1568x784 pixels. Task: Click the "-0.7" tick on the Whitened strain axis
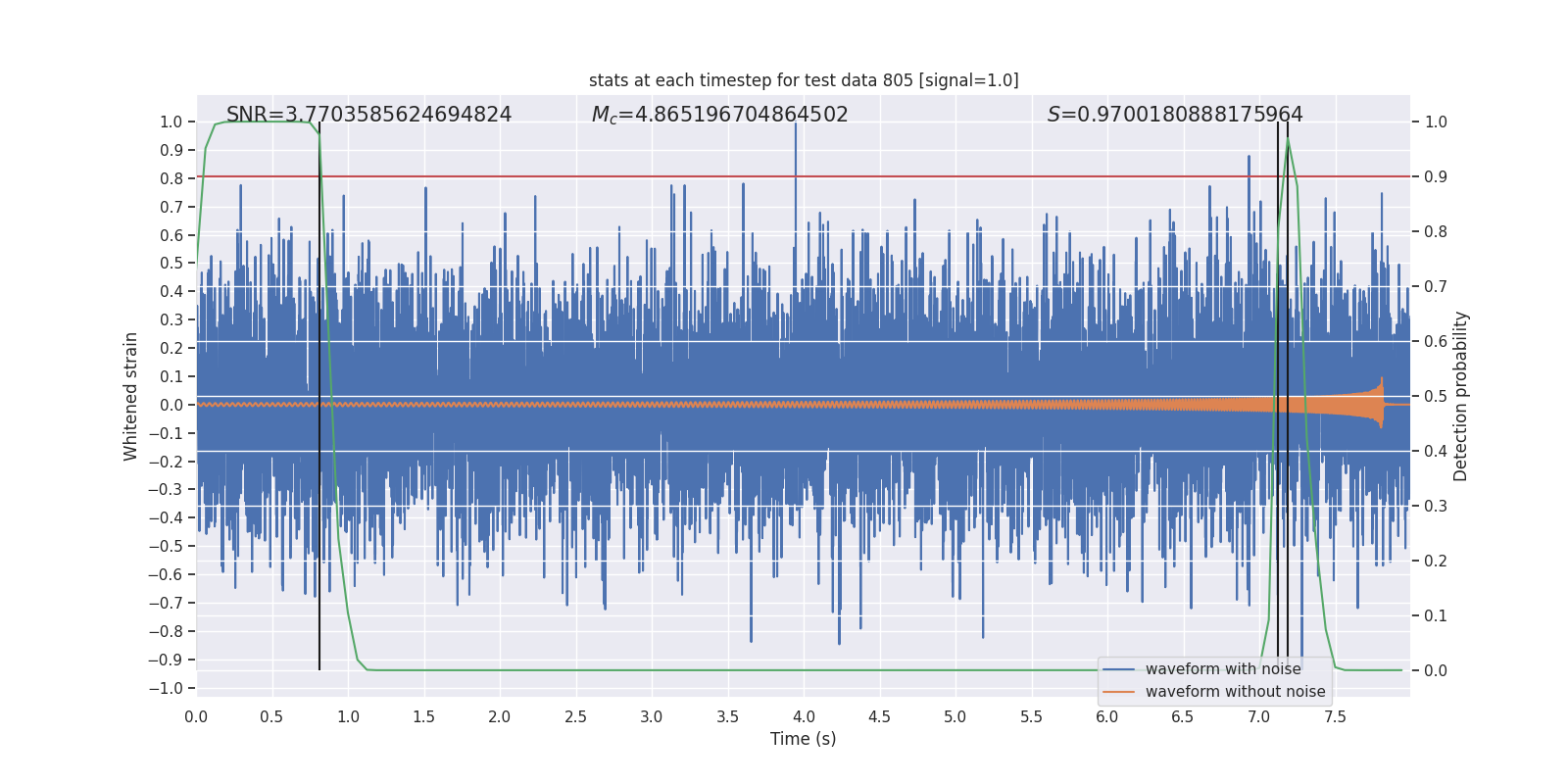(166, 604)
